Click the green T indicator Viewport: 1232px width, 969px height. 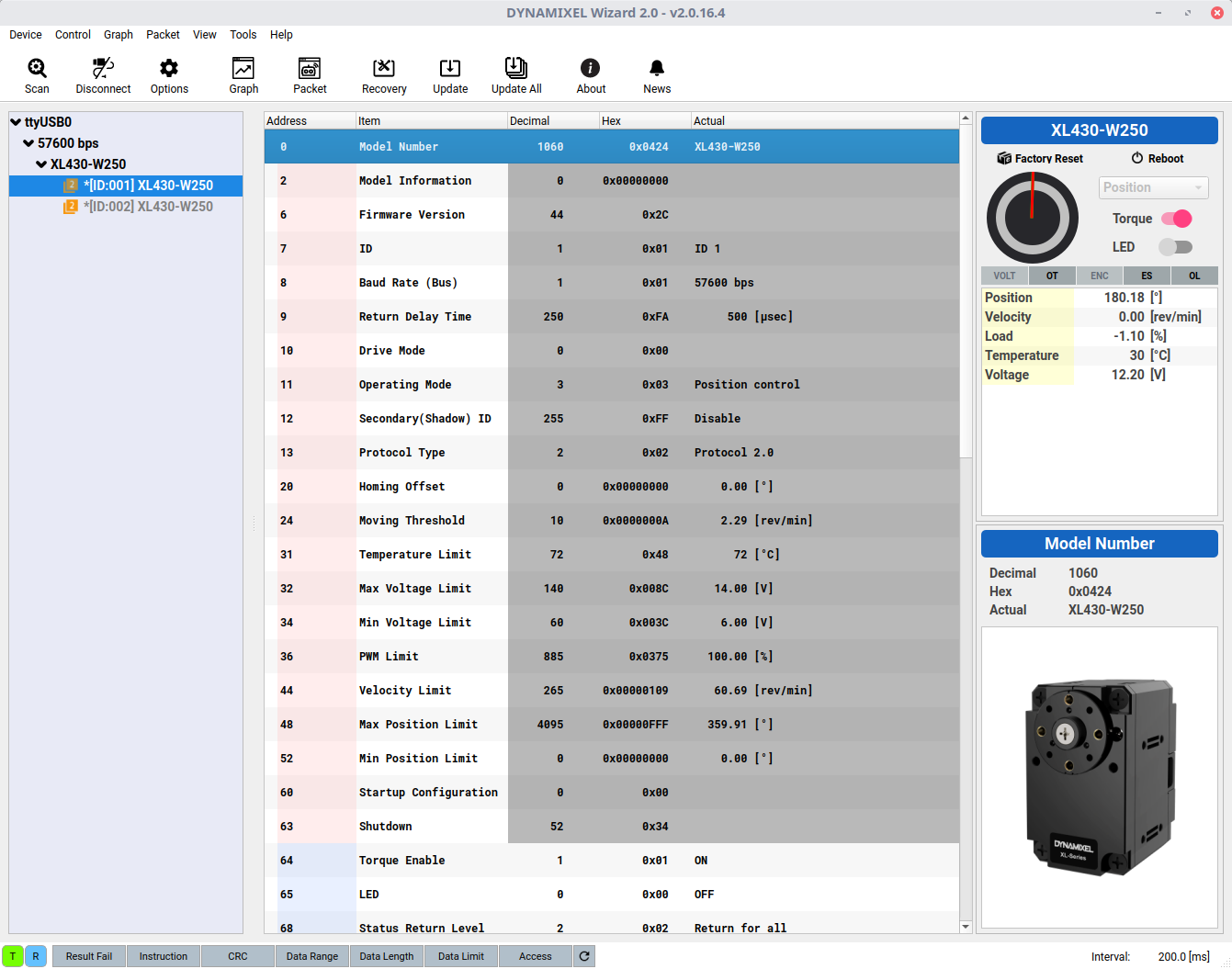point(13,956)
